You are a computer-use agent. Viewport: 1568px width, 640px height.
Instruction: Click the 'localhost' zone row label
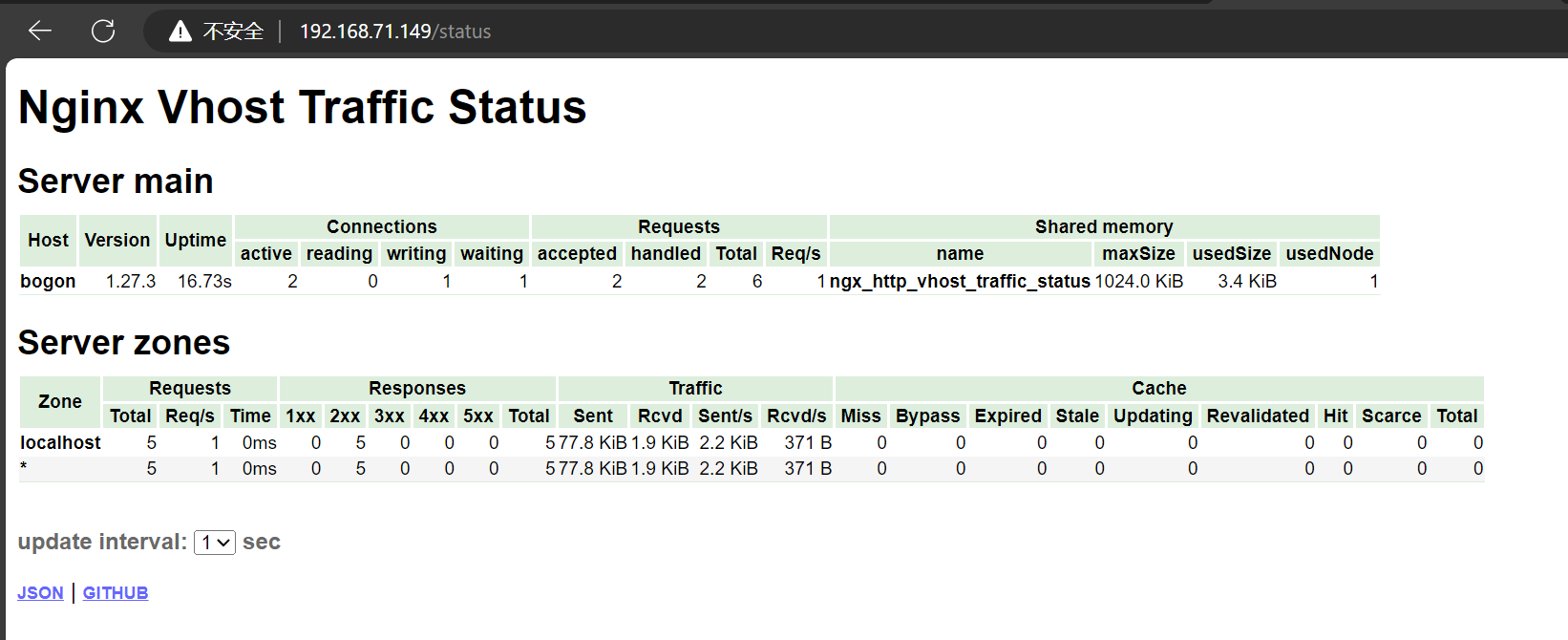pyautogui.click(x=60, y=442)
